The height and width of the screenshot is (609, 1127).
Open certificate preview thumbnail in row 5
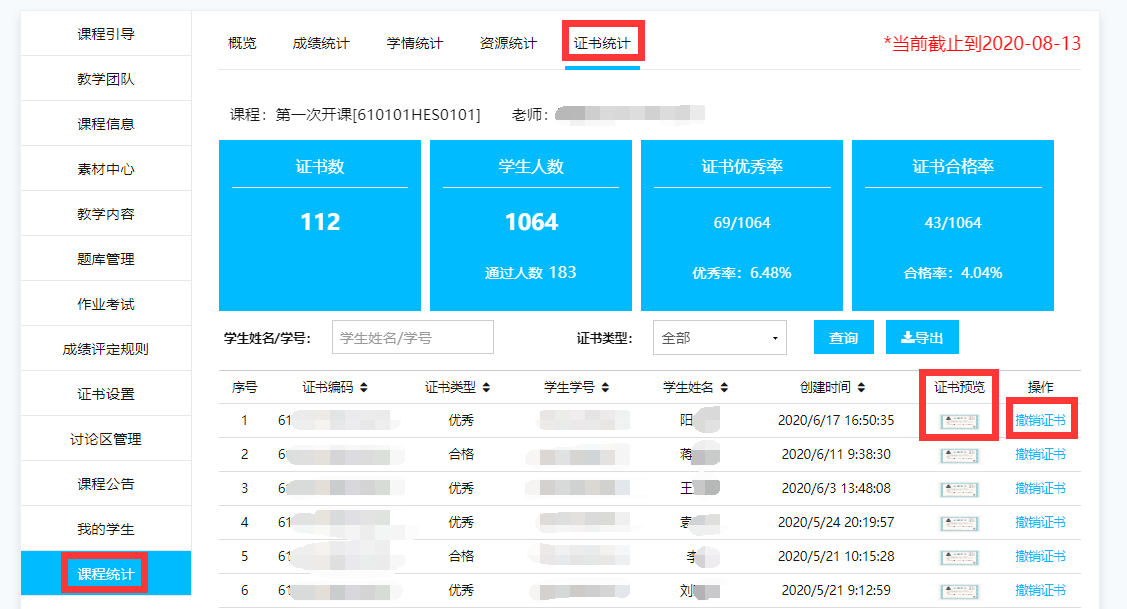959,557
